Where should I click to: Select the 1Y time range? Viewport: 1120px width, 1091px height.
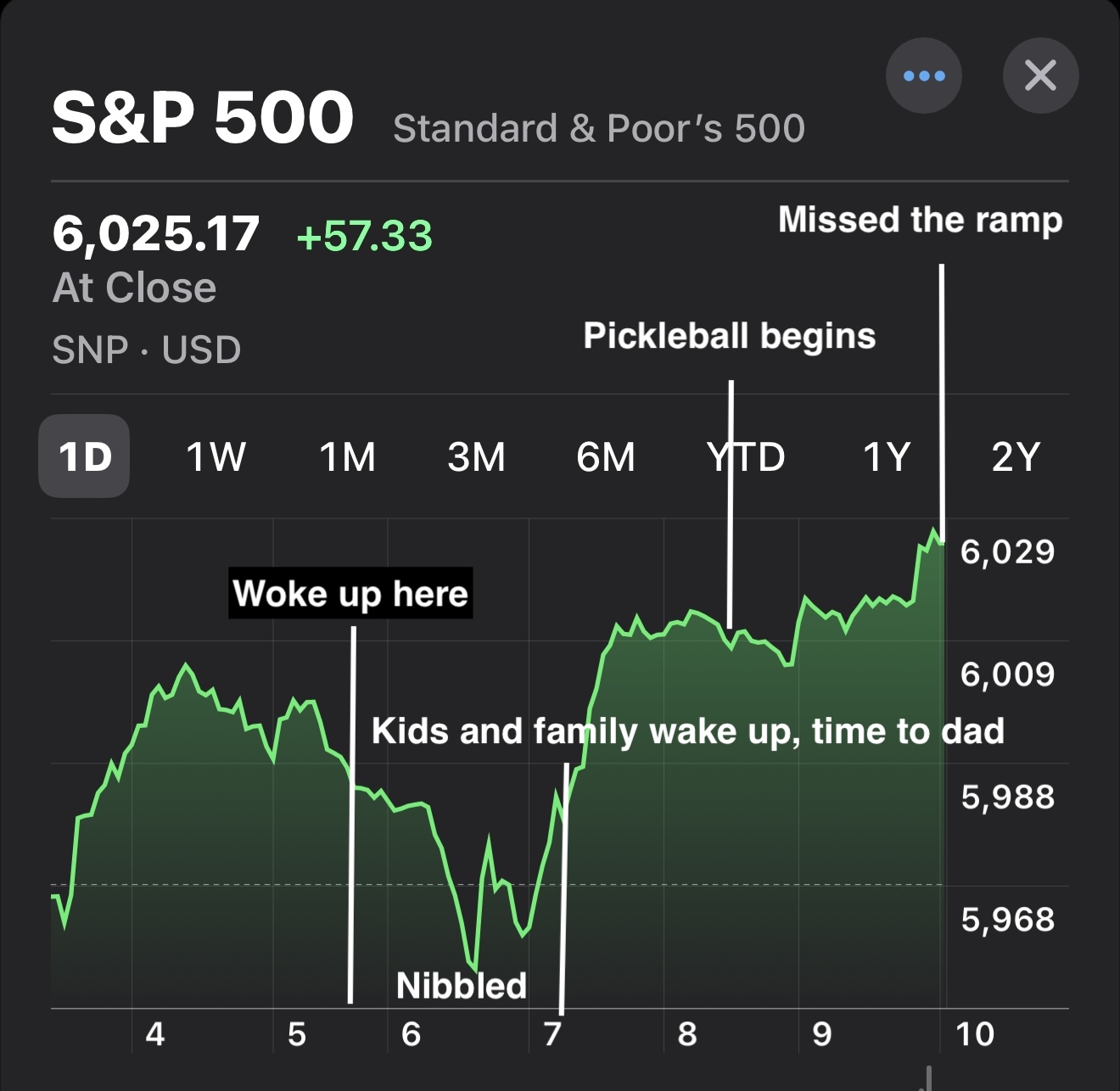885,457
